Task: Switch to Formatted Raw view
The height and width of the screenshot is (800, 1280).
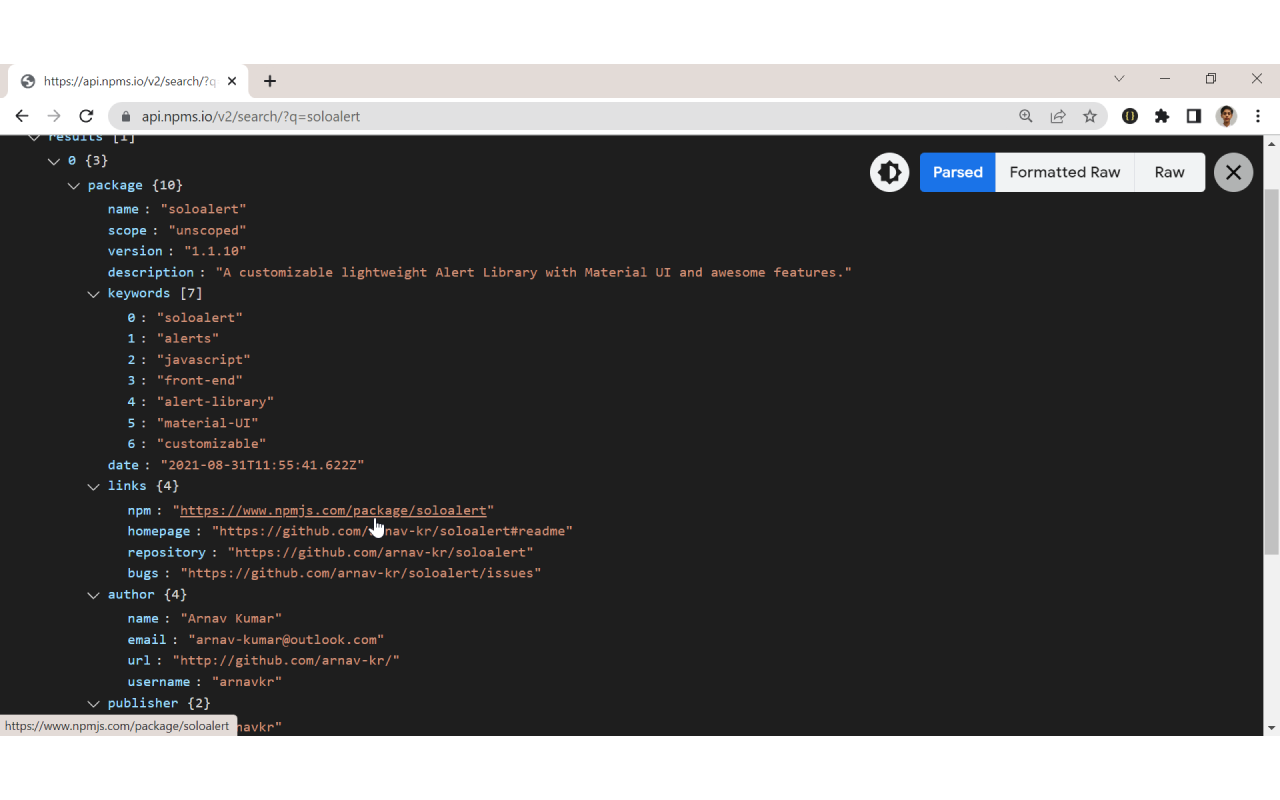Action: (1065, 172)
